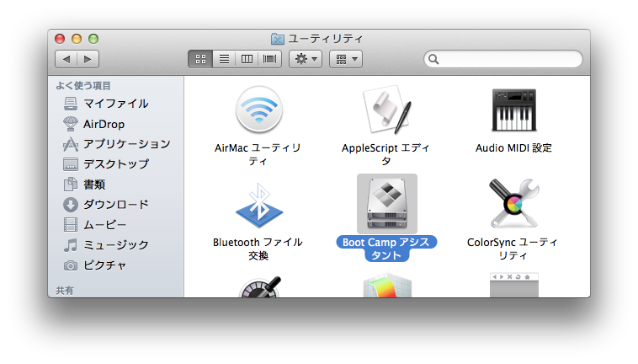
Task: Go back with the left arrow button
Action: point(66,59)
